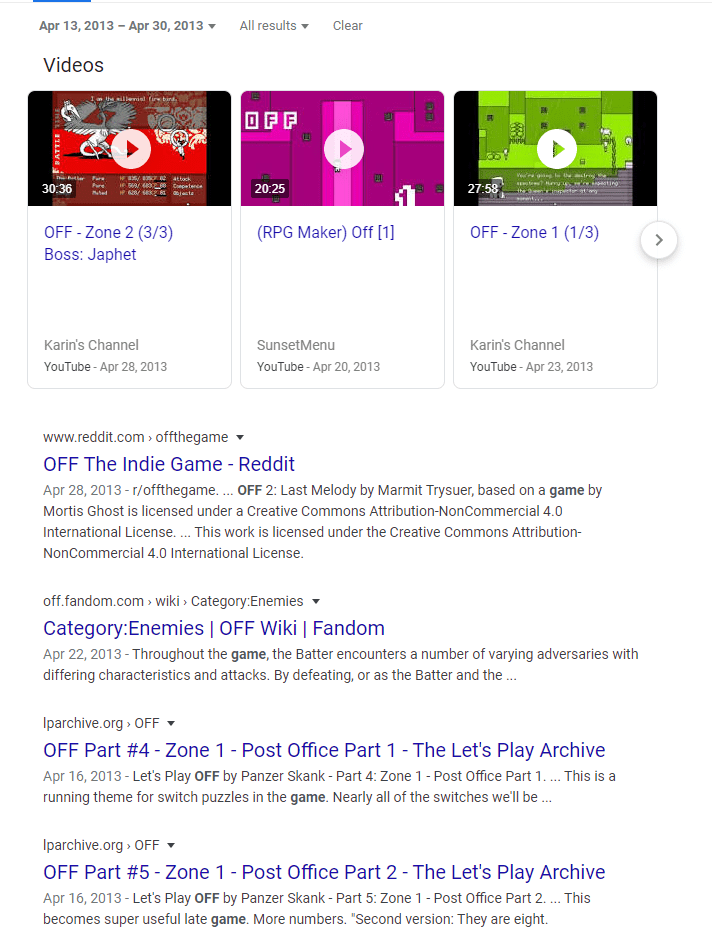
Task: Open the All results dropdown
Action: pos(274,26)
